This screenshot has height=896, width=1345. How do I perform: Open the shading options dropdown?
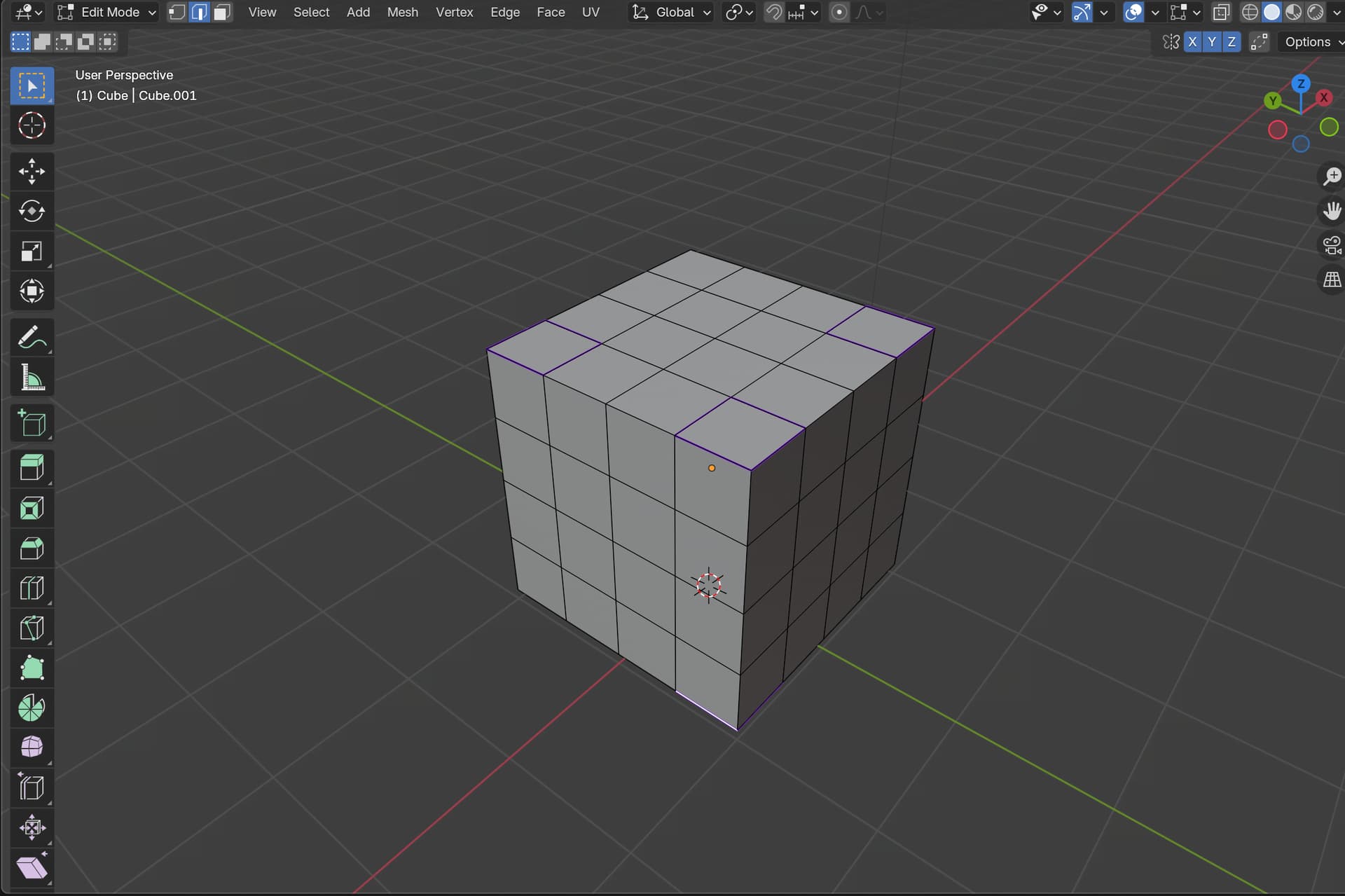(x=1337, y=12)
